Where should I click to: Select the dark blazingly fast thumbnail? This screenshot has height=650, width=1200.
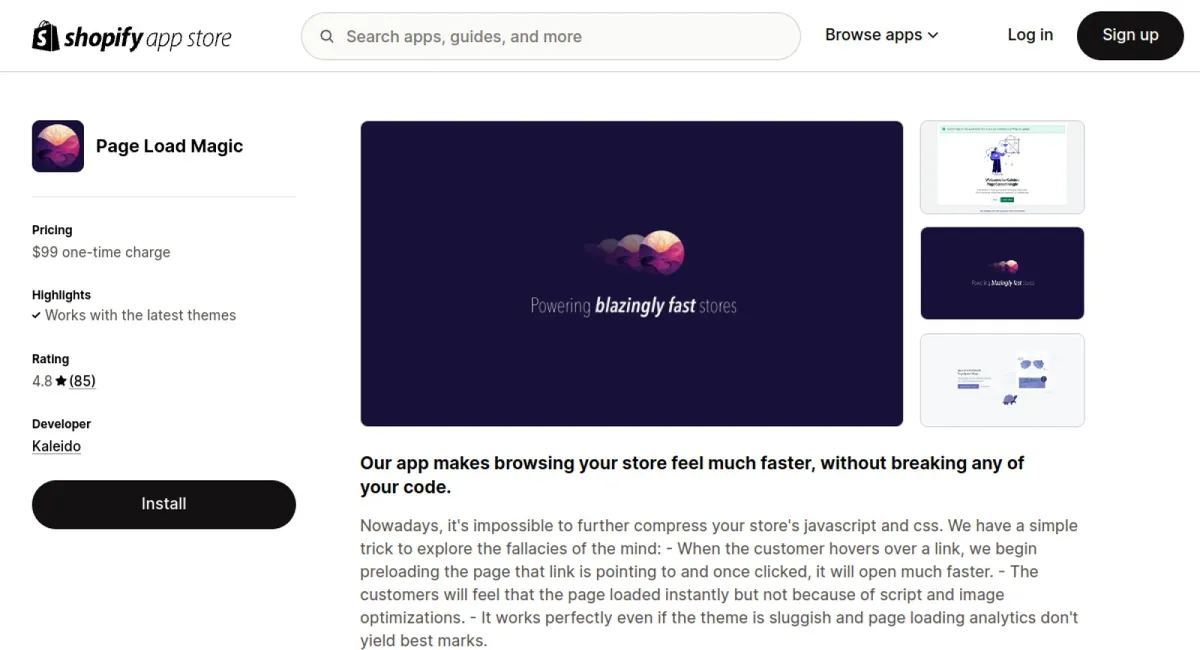pos(1002,273)
